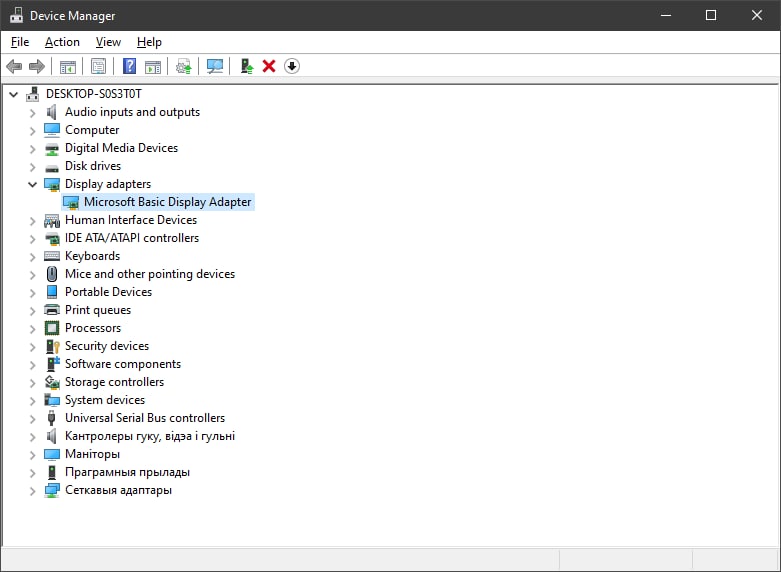Select the IDE ATA/ATAPI controllers label
781x572 pixels.
[132, 238]
